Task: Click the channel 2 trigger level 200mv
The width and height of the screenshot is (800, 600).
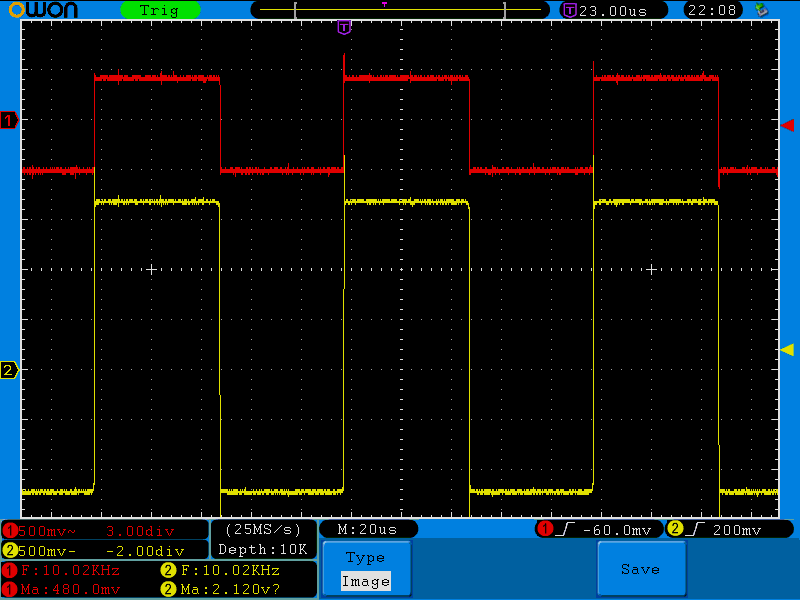Action: pyautogui.click(x=737, y=531)
